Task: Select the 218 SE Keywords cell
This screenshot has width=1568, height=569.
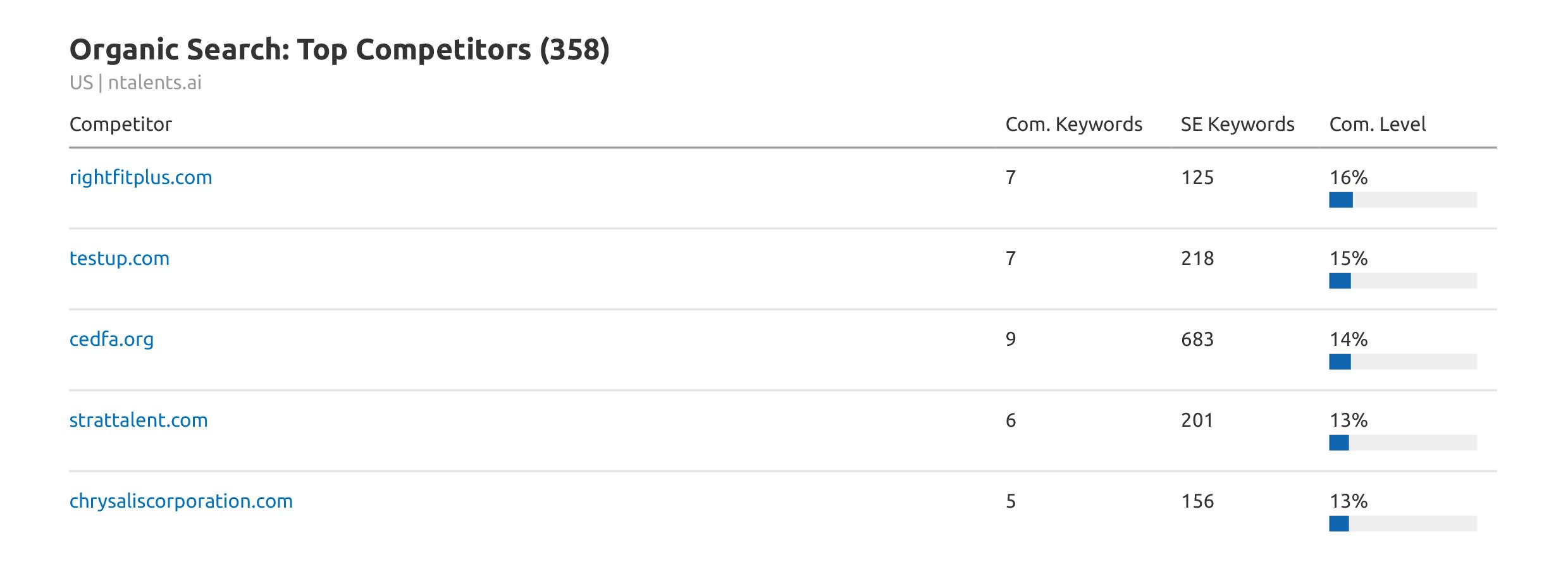Action: coord(1197,259)
